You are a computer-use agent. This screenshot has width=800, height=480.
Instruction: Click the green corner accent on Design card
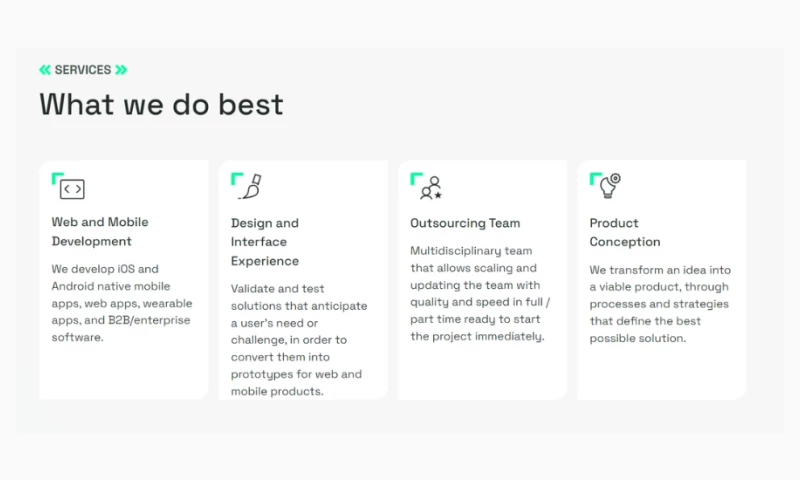pyautogui.click(x=236, y=177)
